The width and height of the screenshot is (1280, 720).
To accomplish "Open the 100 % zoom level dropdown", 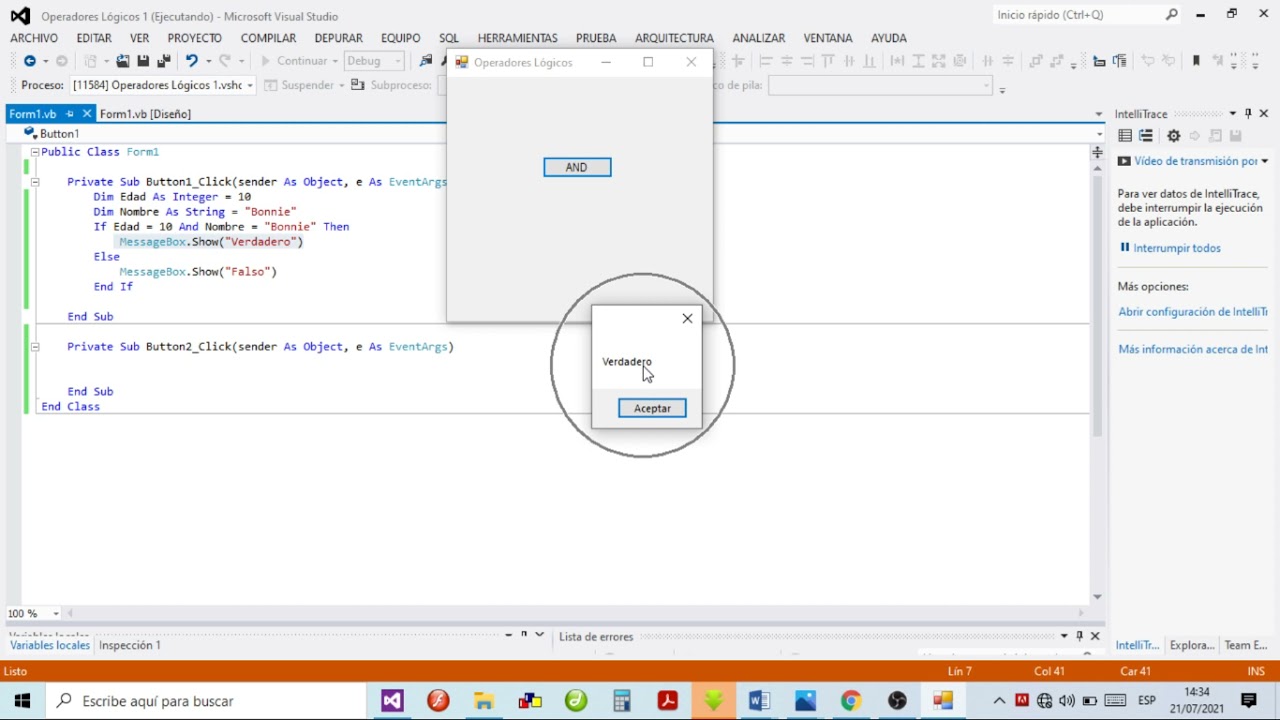I will point(56,613).
